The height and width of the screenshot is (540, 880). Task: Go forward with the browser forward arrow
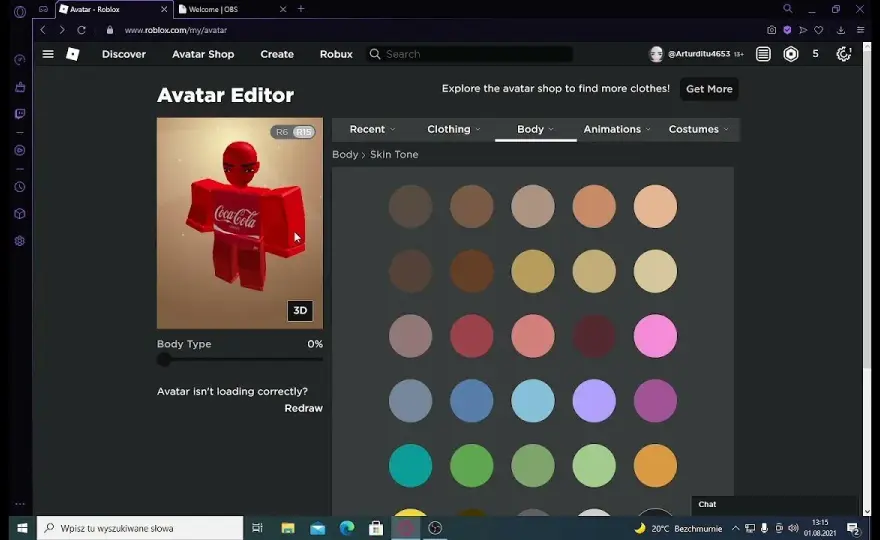point(62,30)
